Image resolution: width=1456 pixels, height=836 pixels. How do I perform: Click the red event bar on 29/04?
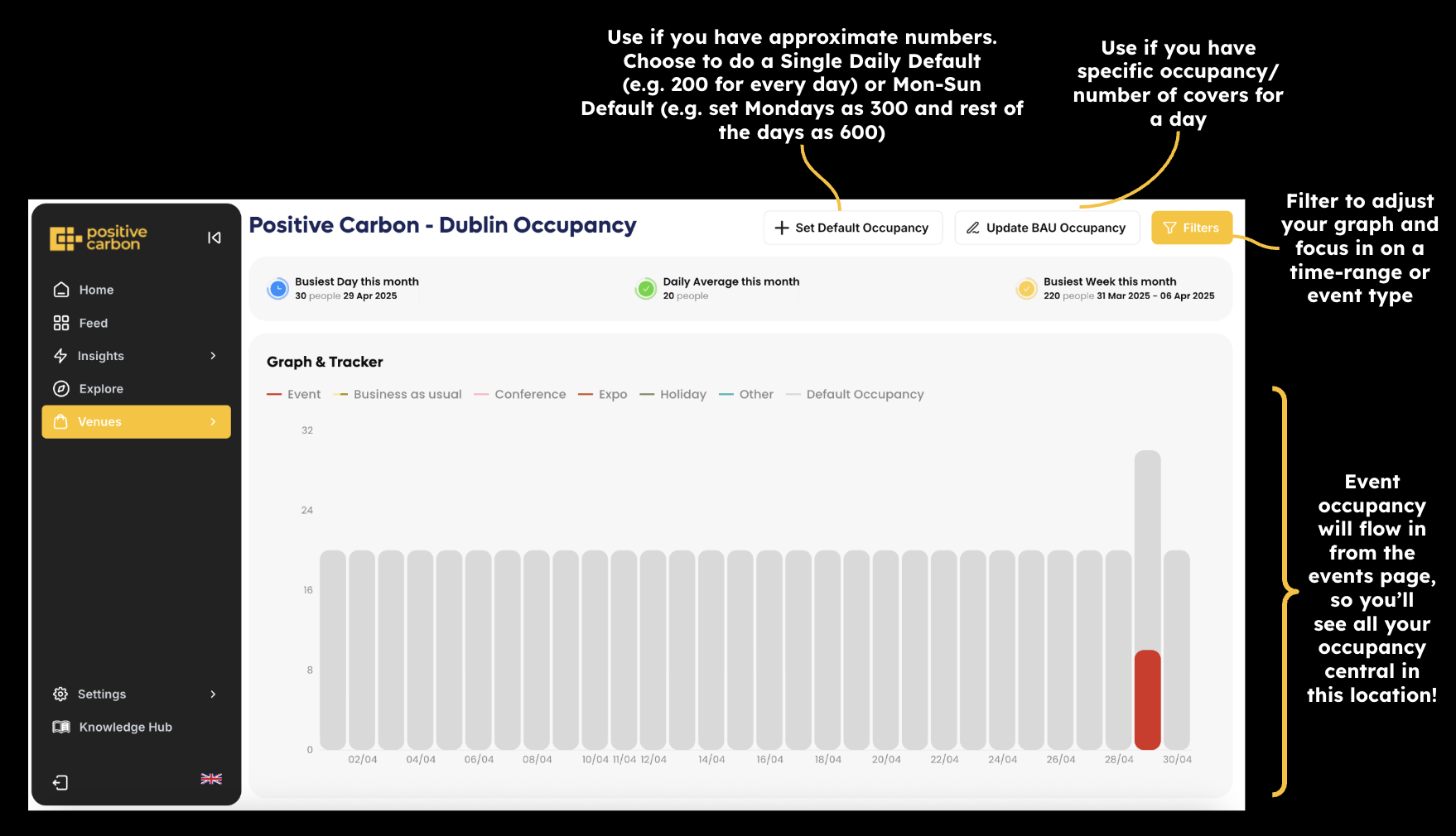click(x=1147, y=699)
